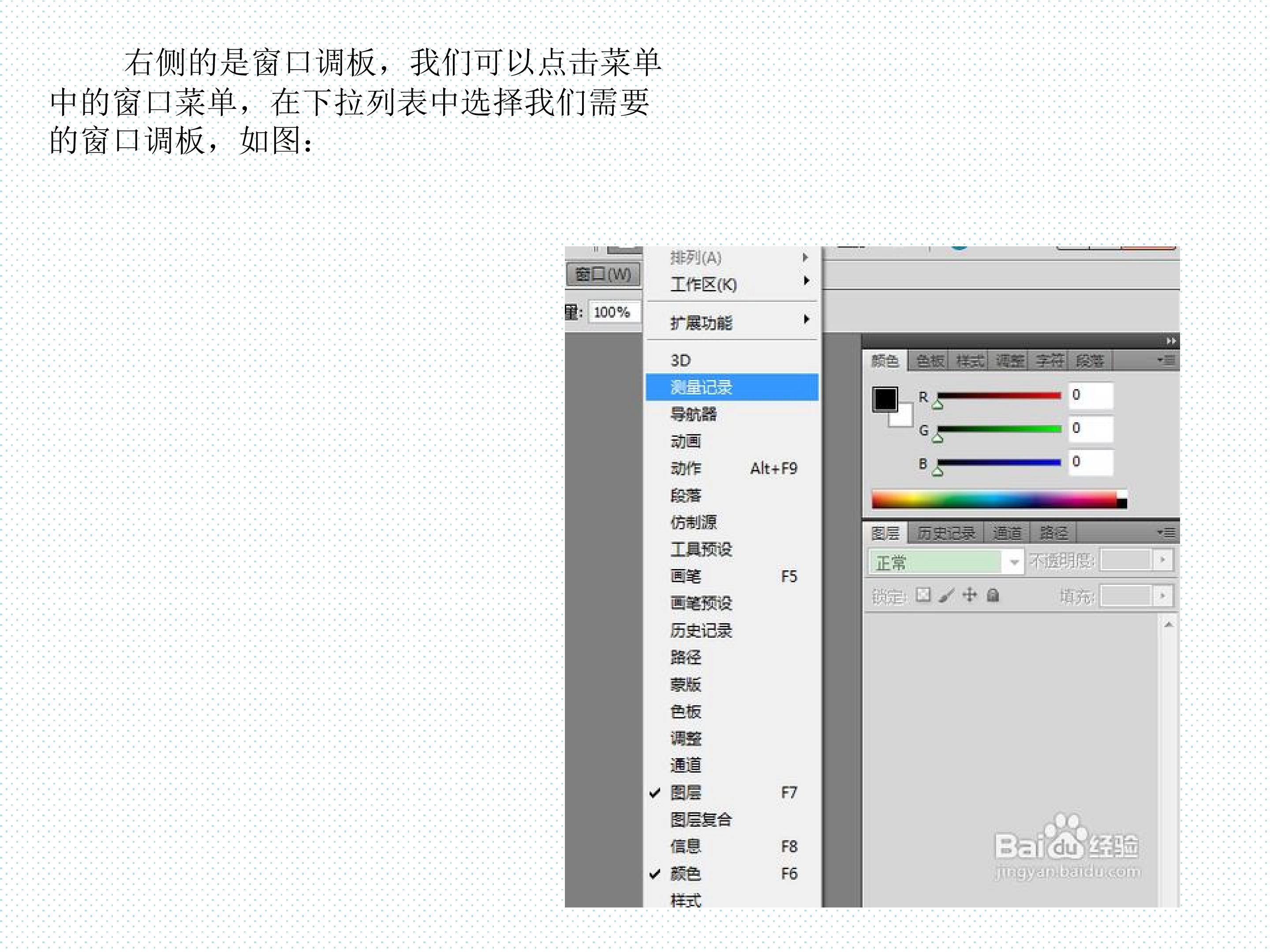Click the 窗口(W) menu button

603,274
